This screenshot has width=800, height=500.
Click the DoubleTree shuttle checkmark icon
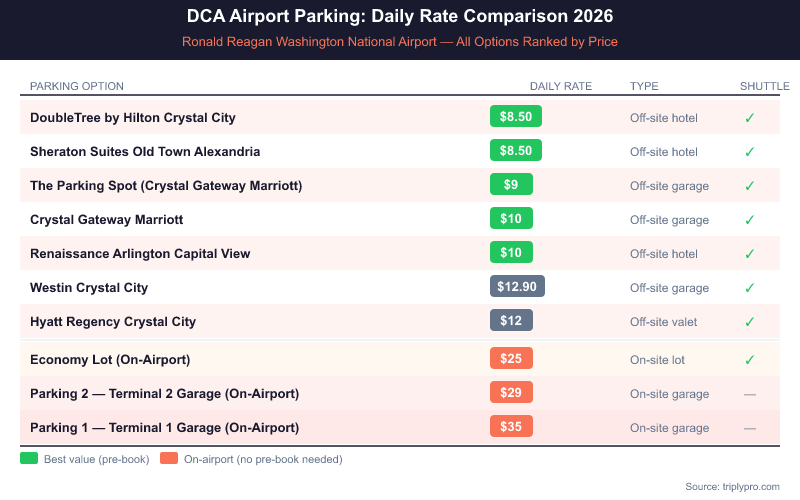pos(749,118)
